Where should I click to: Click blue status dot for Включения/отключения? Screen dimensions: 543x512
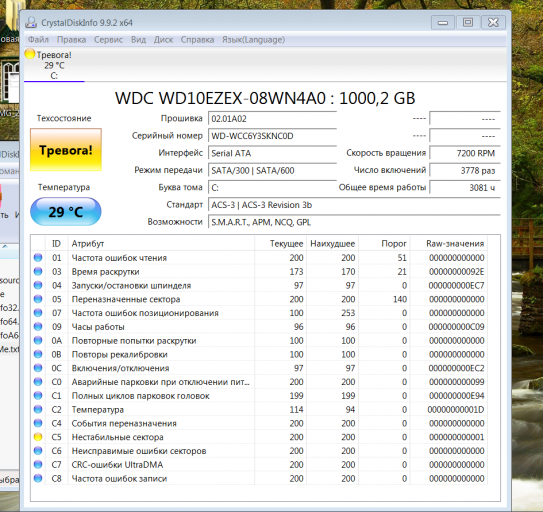[x=38, y=368]
